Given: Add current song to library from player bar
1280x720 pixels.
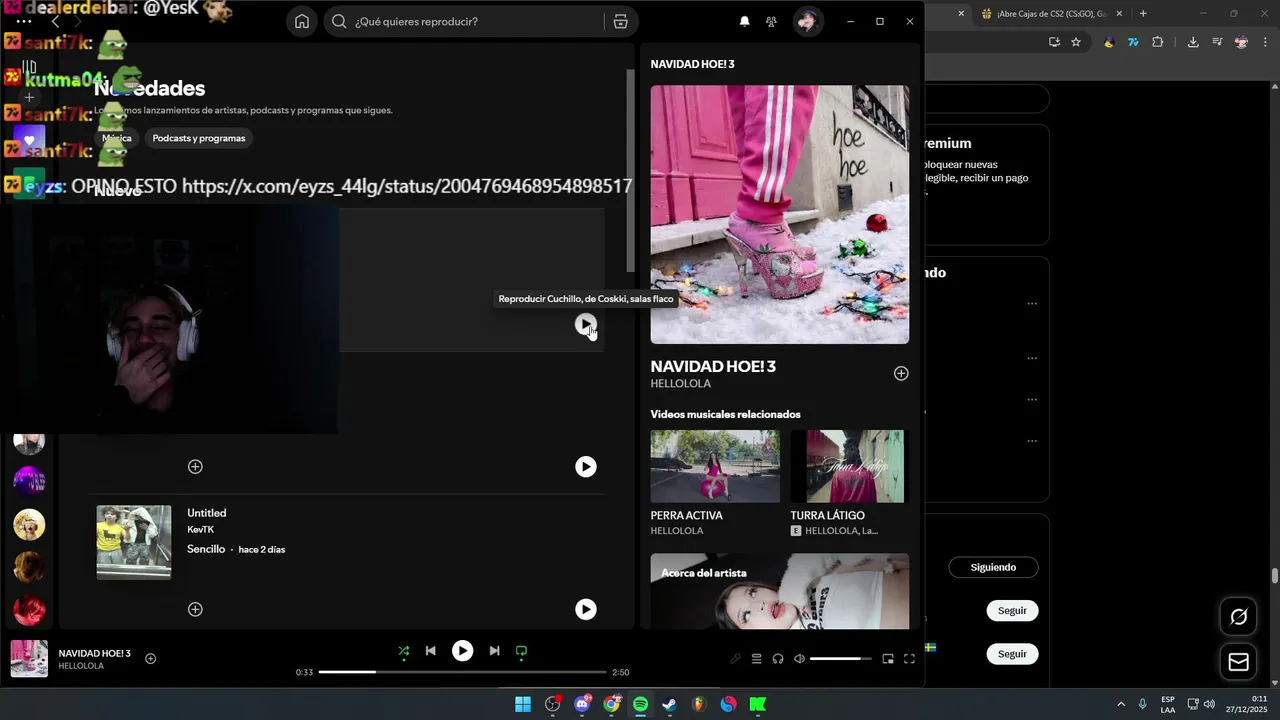Looking at the screenshot, I should point(151,658).
